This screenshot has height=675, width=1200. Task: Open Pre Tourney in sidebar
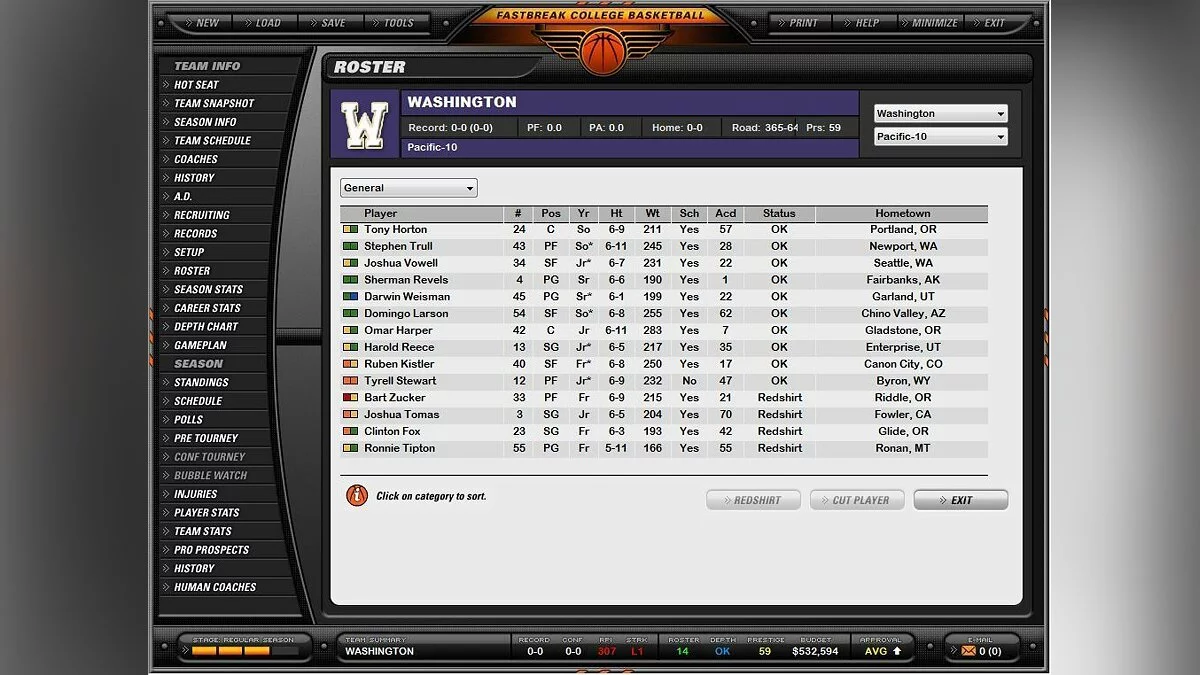coord(206,439)
